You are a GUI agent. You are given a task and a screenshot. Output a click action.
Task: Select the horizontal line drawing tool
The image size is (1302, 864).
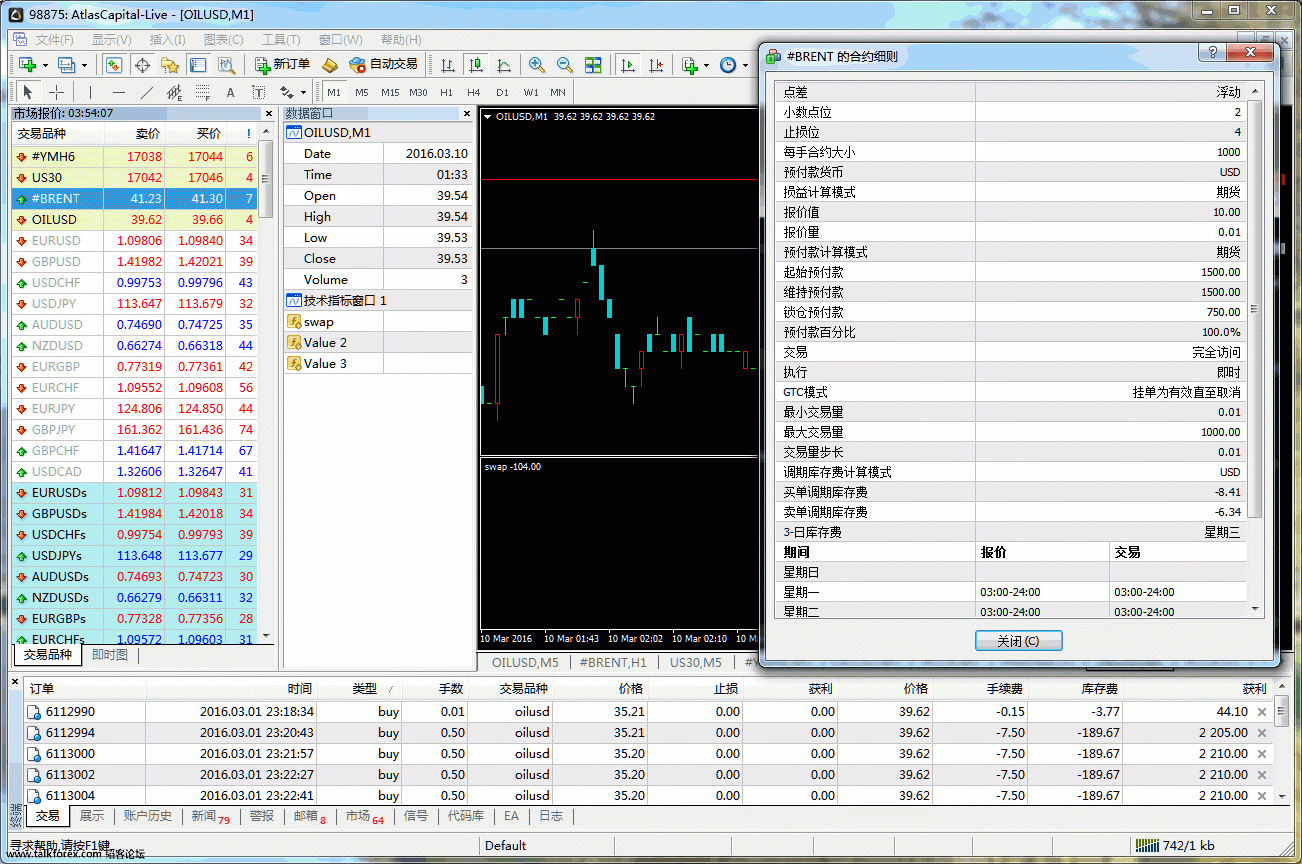point(119,92)
